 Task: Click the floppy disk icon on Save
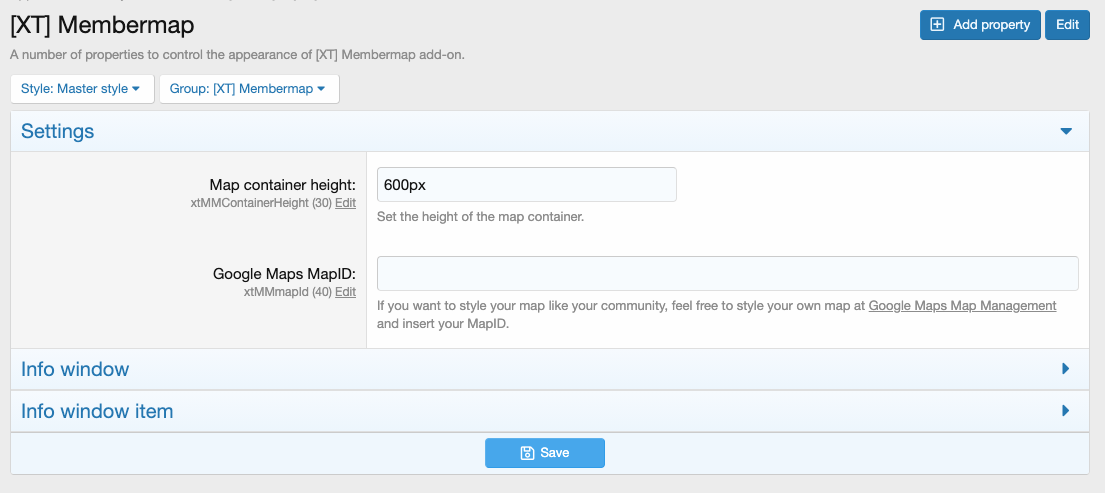527,453
